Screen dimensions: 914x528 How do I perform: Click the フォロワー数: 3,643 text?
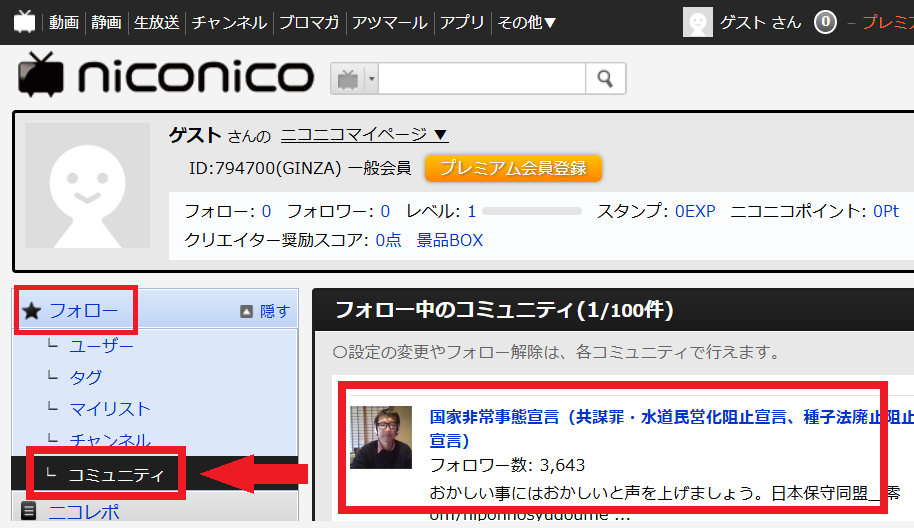pos(507,465)
